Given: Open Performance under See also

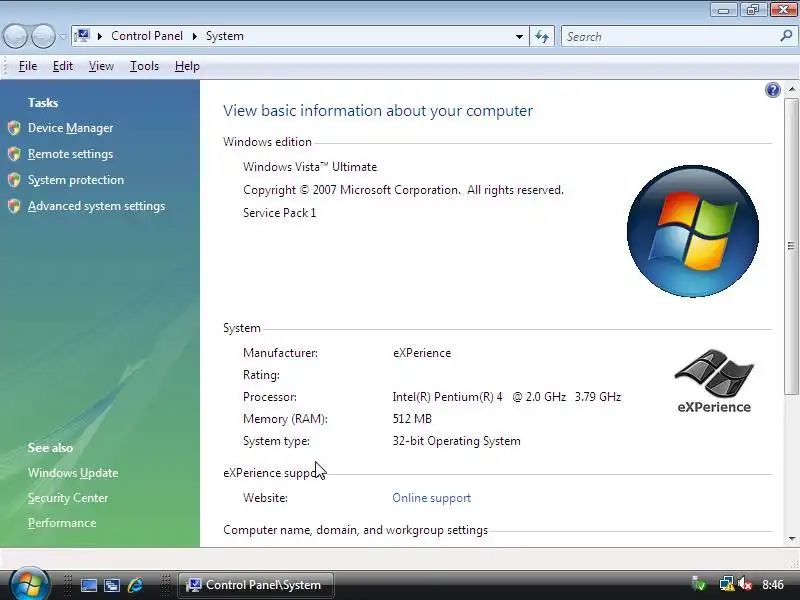Looking at the screenshot, I should (62, 523).
